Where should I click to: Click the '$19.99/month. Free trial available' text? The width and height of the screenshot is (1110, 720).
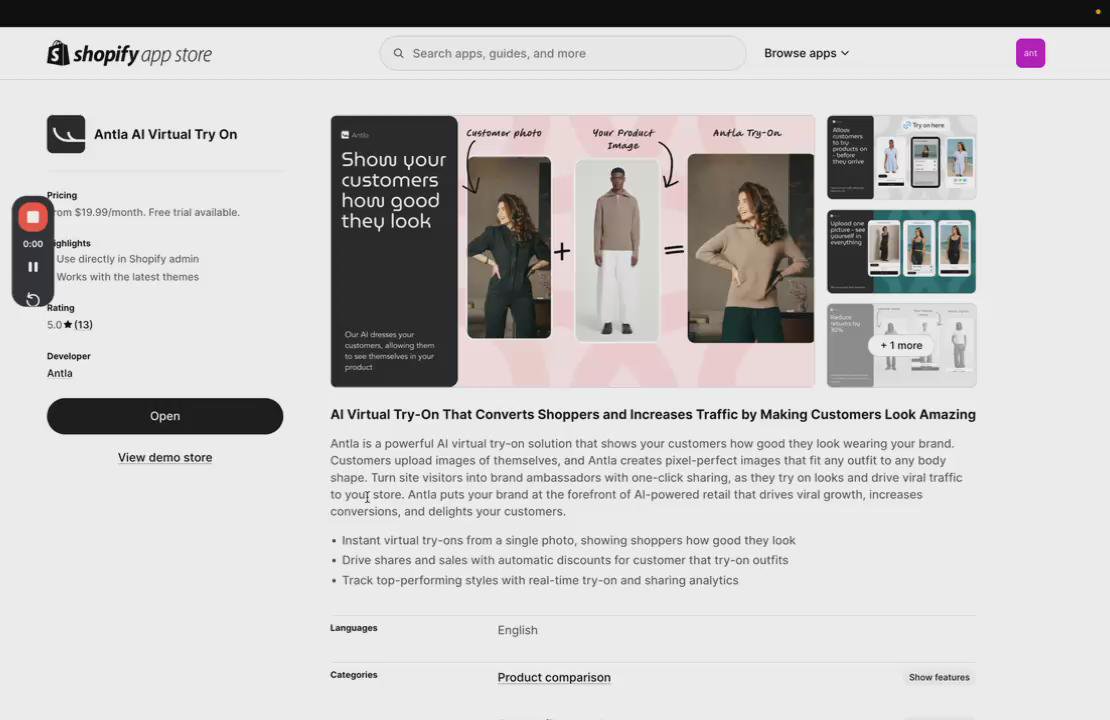click(157, 212)
